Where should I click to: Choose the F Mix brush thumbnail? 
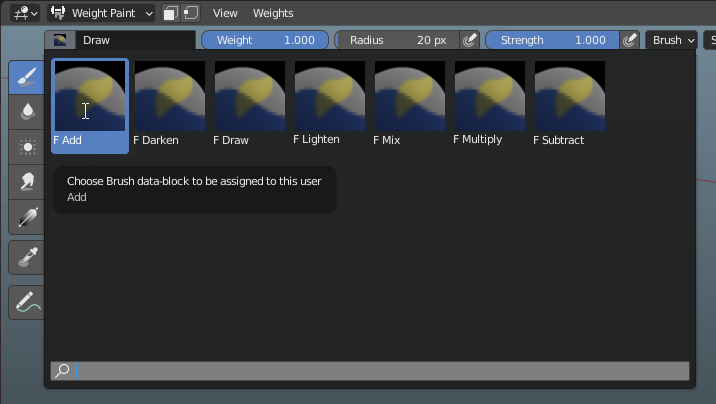point(410,106)
